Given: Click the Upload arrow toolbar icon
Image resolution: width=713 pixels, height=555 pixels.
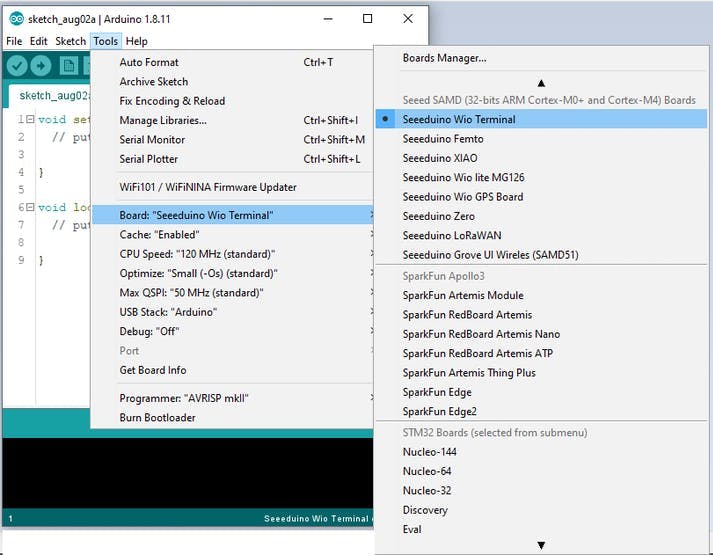Looking at the screenshot, I should click(x=41, y=66).
